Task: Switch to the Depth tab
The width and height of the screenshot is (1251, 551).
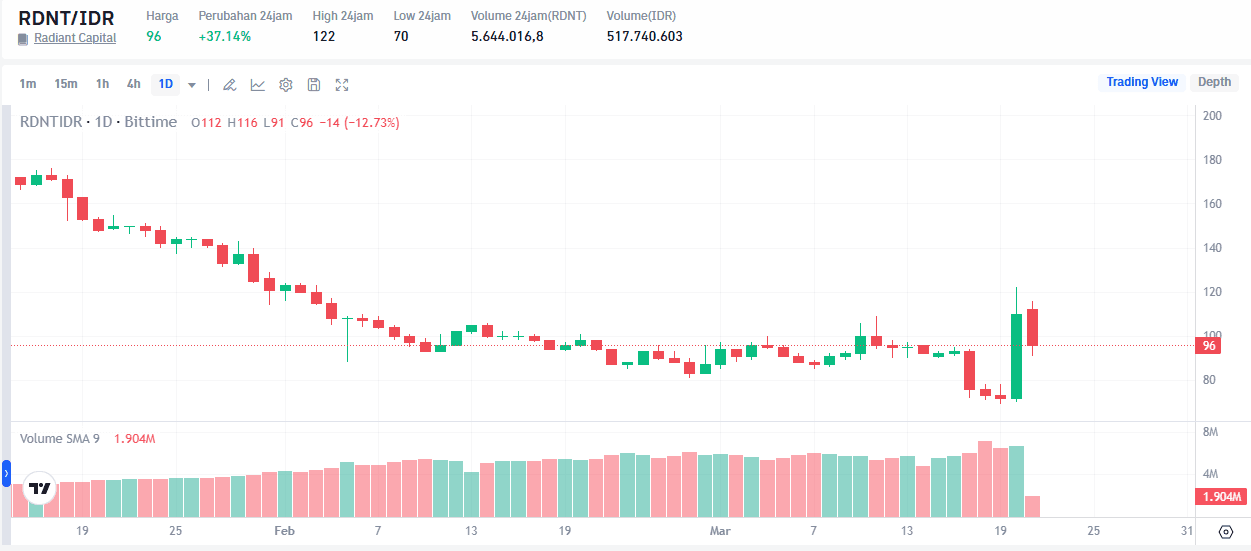Action: 1214,82
